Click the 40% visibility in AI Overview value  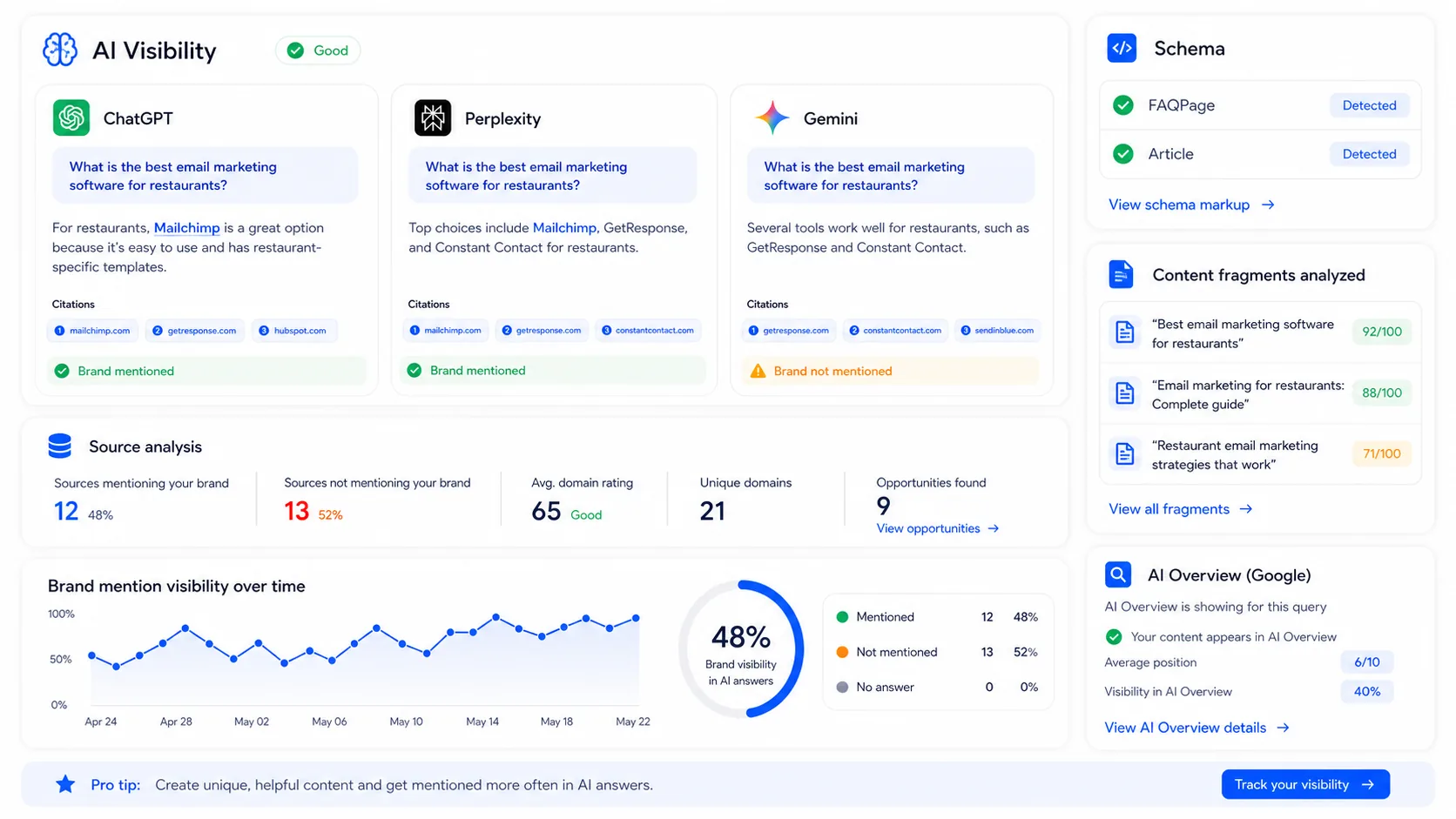pos(1367,692)
